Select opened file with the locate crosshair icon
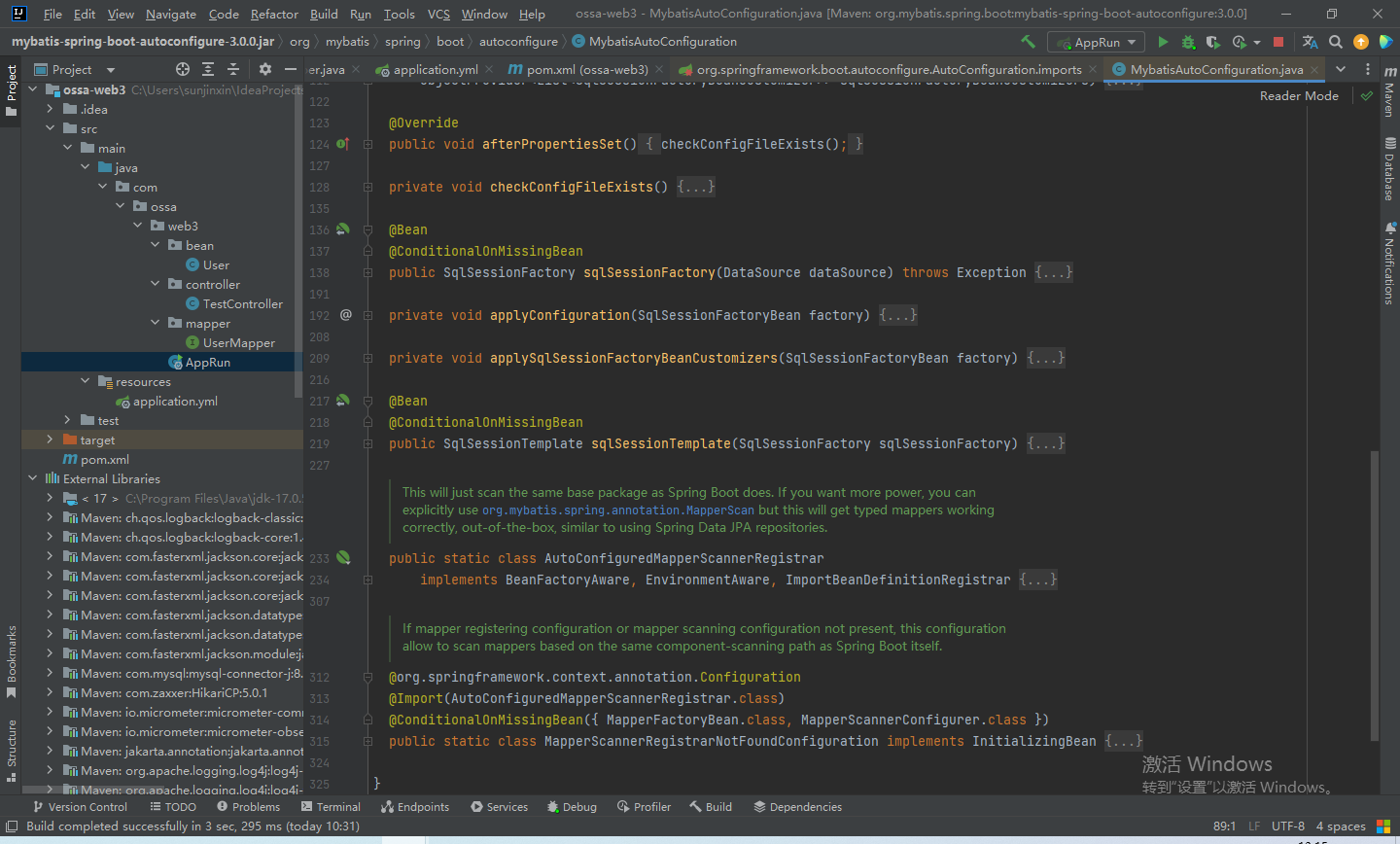The height and width of the screenshot is (844, 1400). (183, 69)
